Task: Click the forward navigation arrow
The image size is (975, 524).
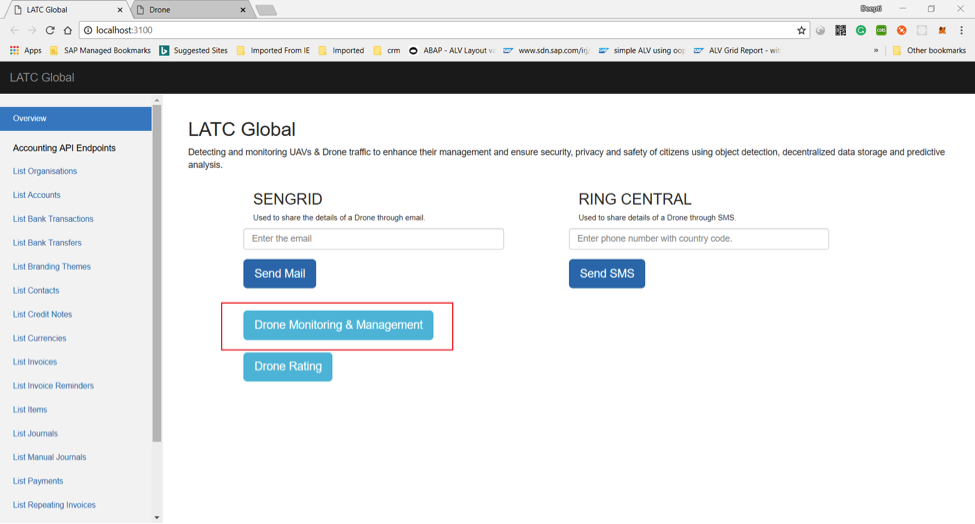Action: [x=32, y=30]
